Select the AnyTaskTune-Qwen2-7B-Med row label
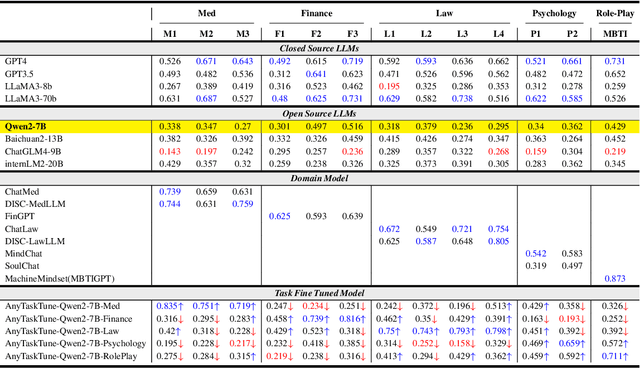 pyautogui.click(x=62, y=306)
